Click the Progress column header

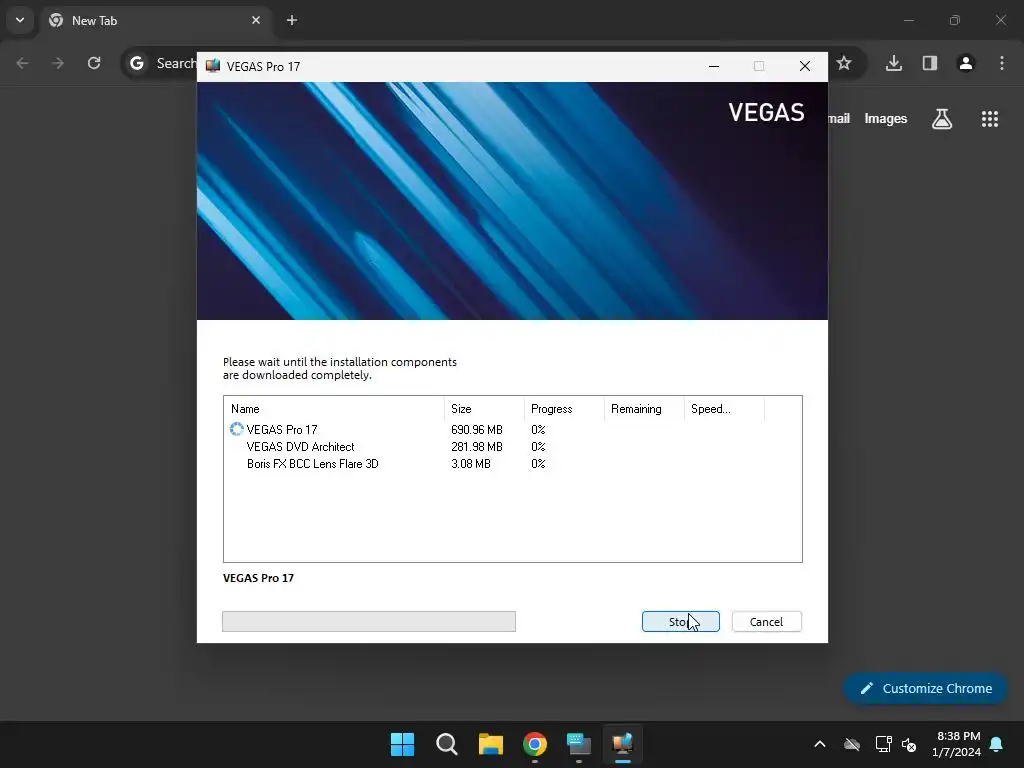pyautogui.click(x=564, y=409)
